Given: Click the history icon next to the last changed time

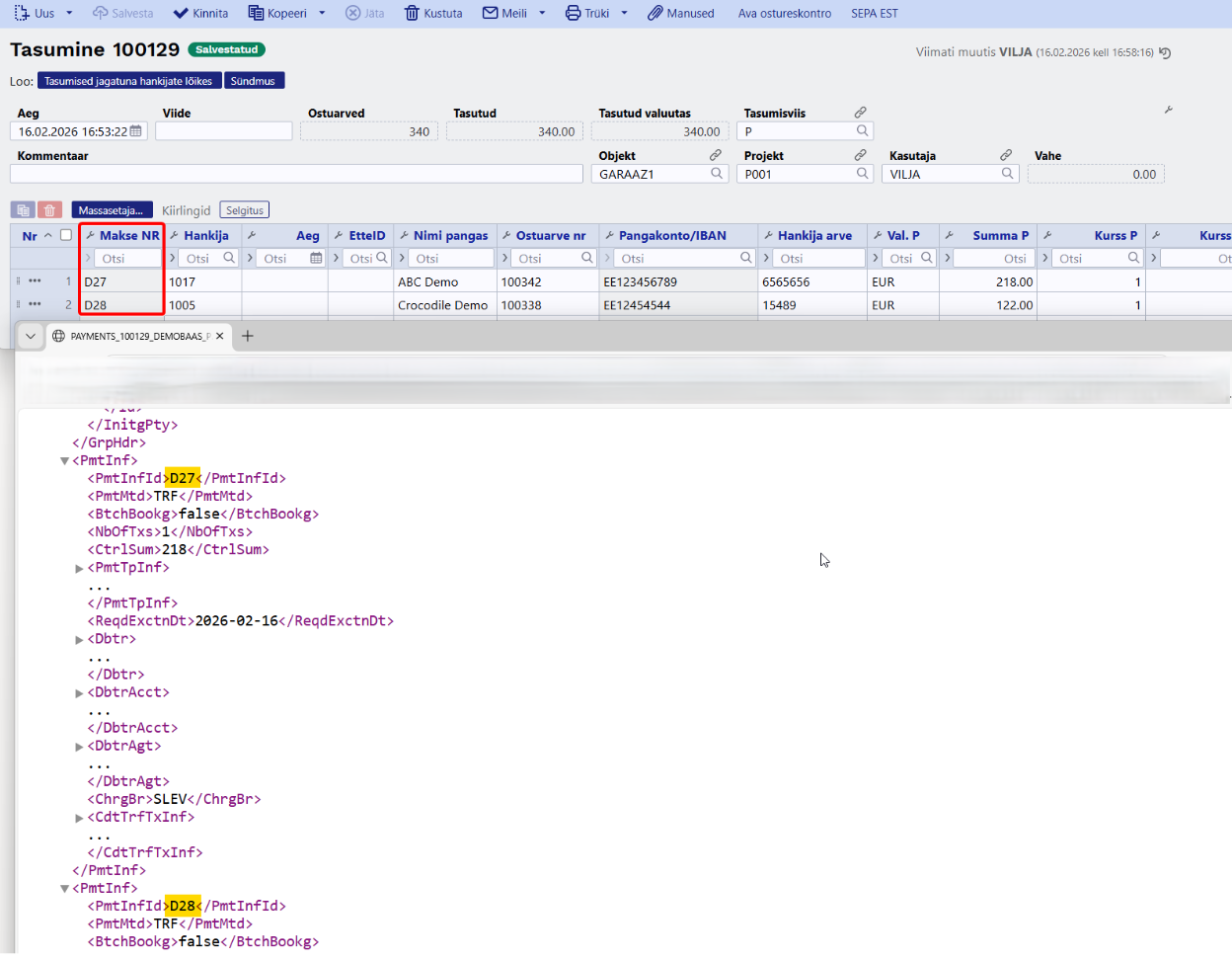Looking at the screenshot, I should 1165,53.
